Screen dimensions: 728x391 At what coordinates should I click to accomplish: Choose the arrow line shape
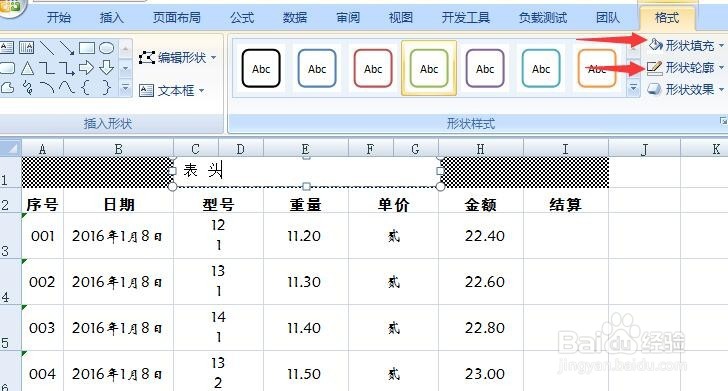[x=66, y=47]
